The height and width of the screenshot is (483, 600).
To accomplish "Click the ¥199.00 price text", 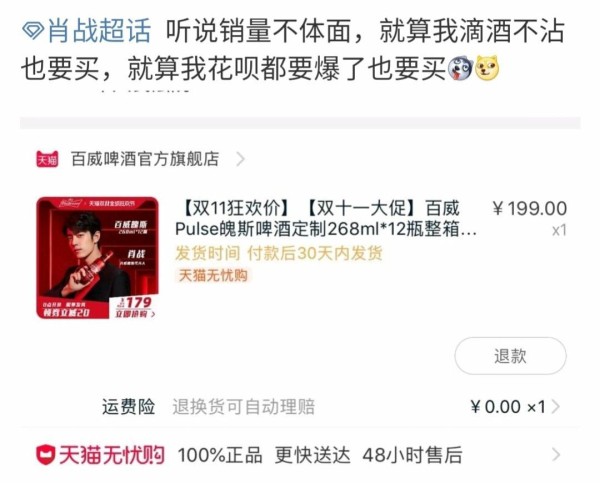I will coord(529,209).
